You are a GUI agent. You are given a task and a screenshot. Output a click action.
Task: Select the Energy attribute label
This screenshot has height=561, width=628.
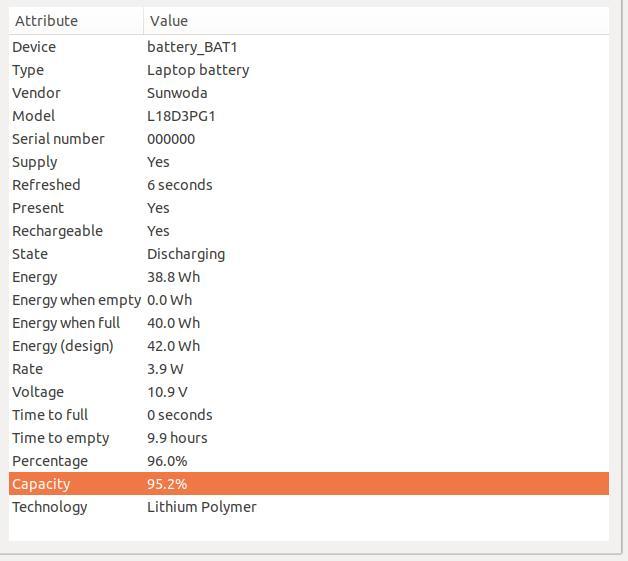point(35,277)
